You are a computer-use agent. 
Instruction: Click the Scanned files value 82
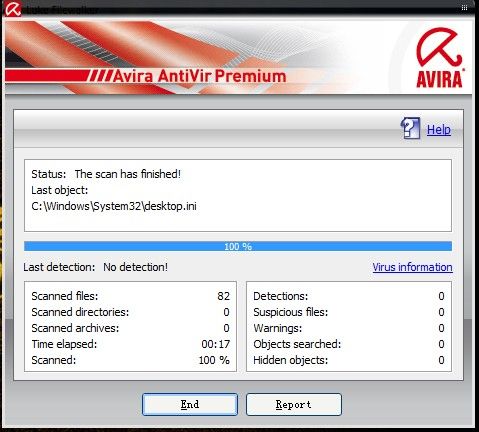[223, 296]
